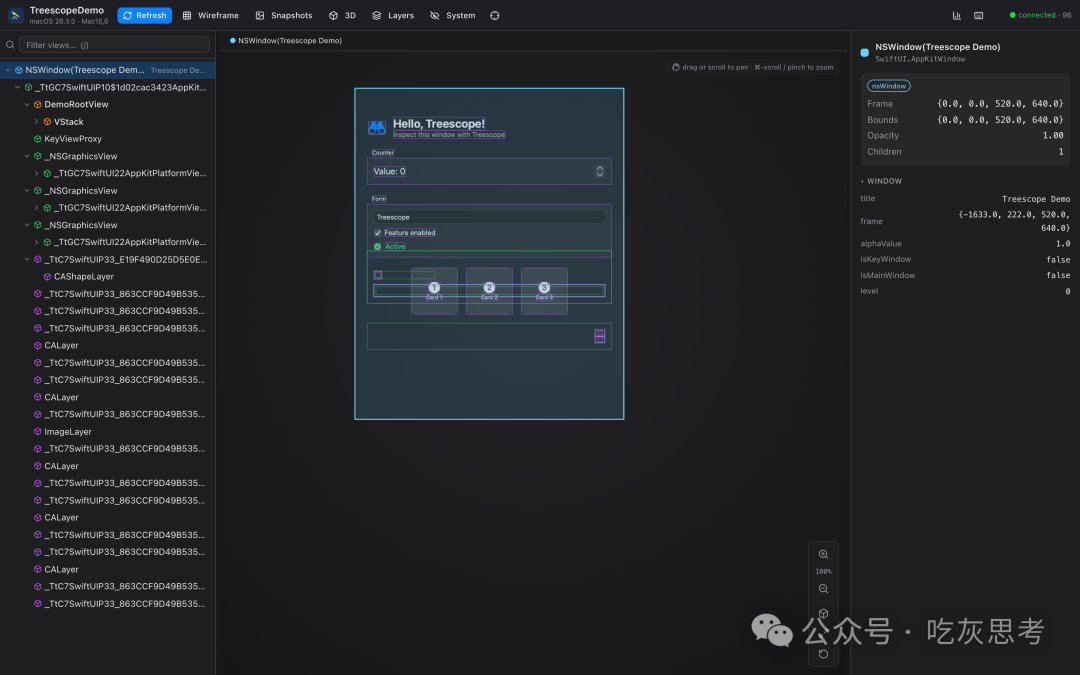Toggle System views visibility

click(453, 15)
